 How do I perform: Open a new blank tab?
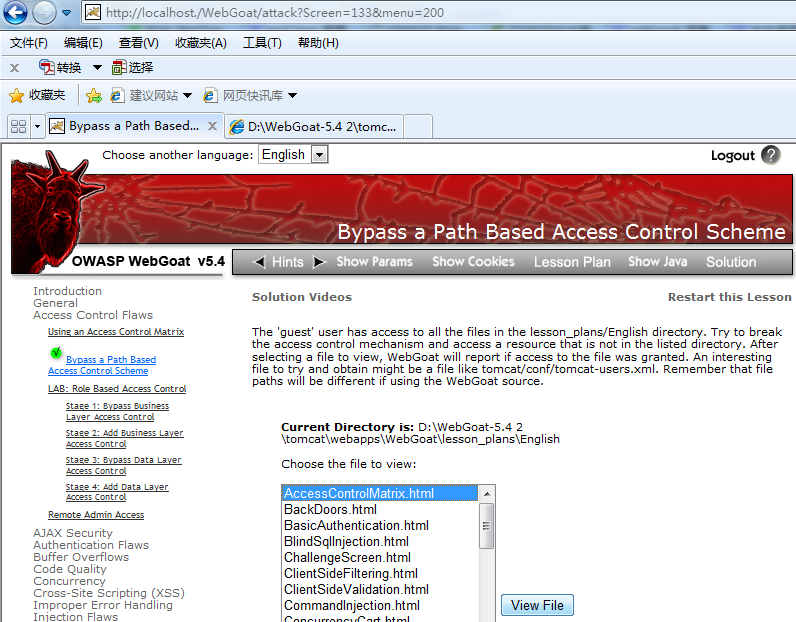(x=418, y=126)
